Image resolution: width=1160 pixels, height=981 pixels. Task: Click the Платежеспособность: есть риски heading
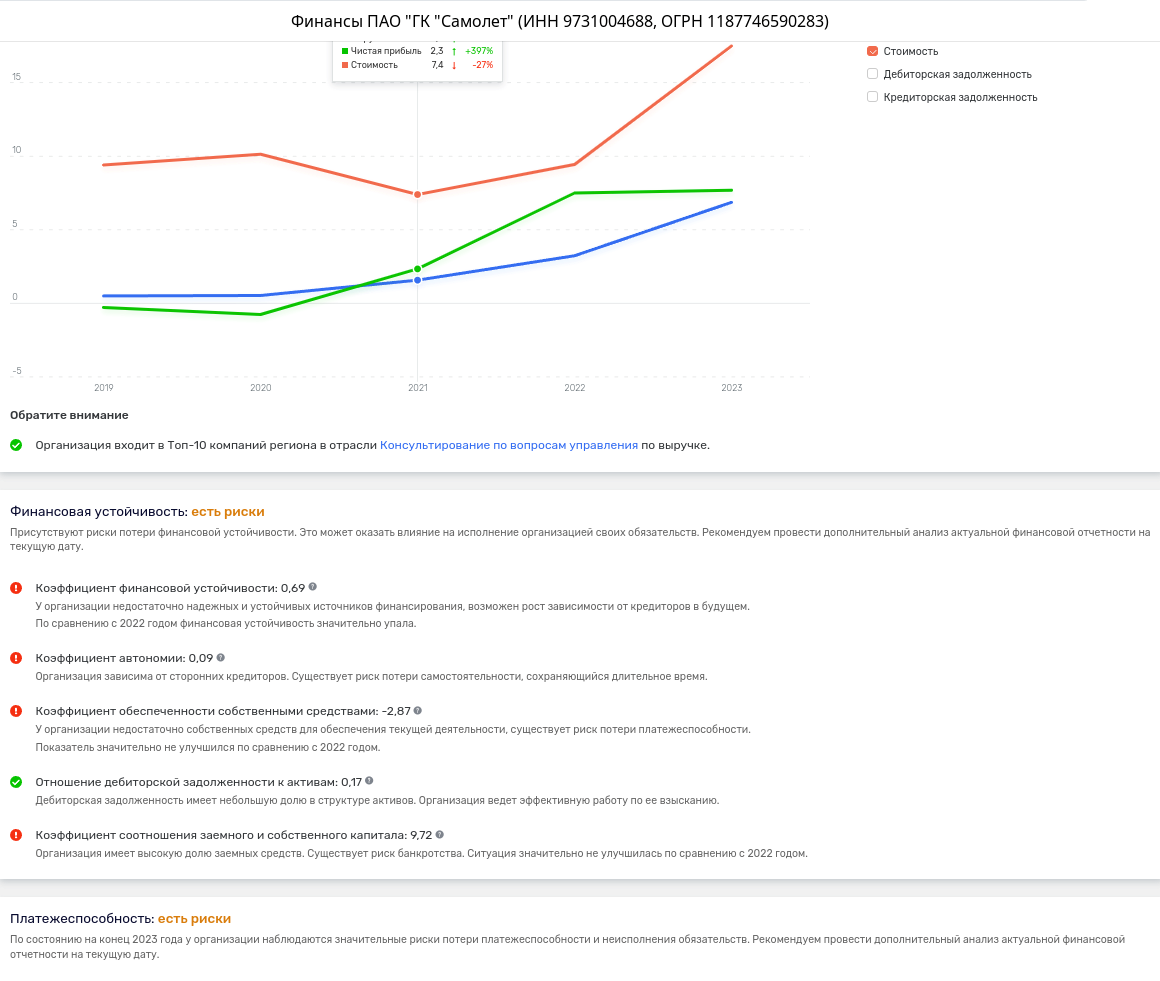[121, 919]
